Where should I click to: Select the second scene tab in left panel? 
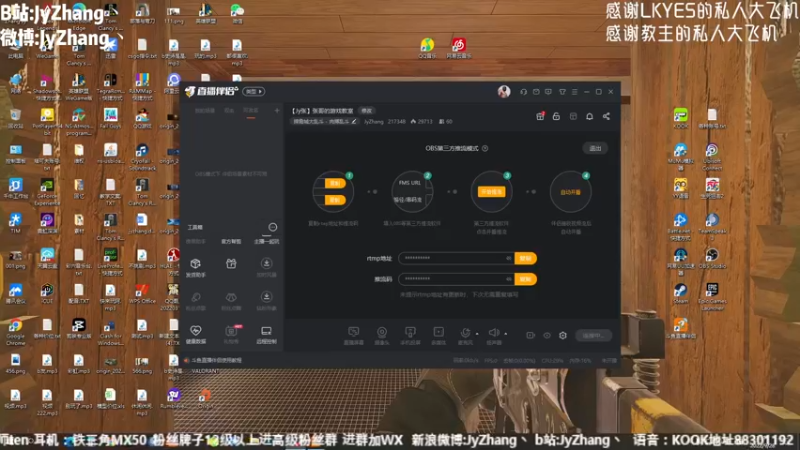point(229,111)
